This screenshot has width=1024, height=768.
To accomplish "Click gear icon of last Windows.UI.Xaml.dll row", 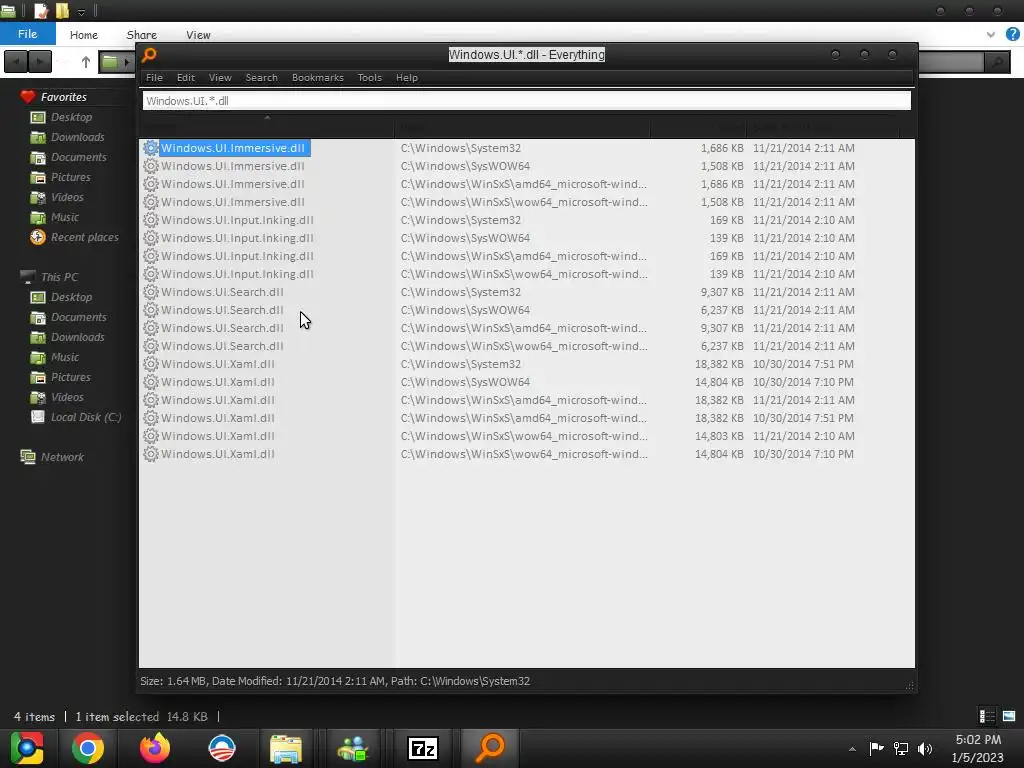I will [x=151, y=454].
